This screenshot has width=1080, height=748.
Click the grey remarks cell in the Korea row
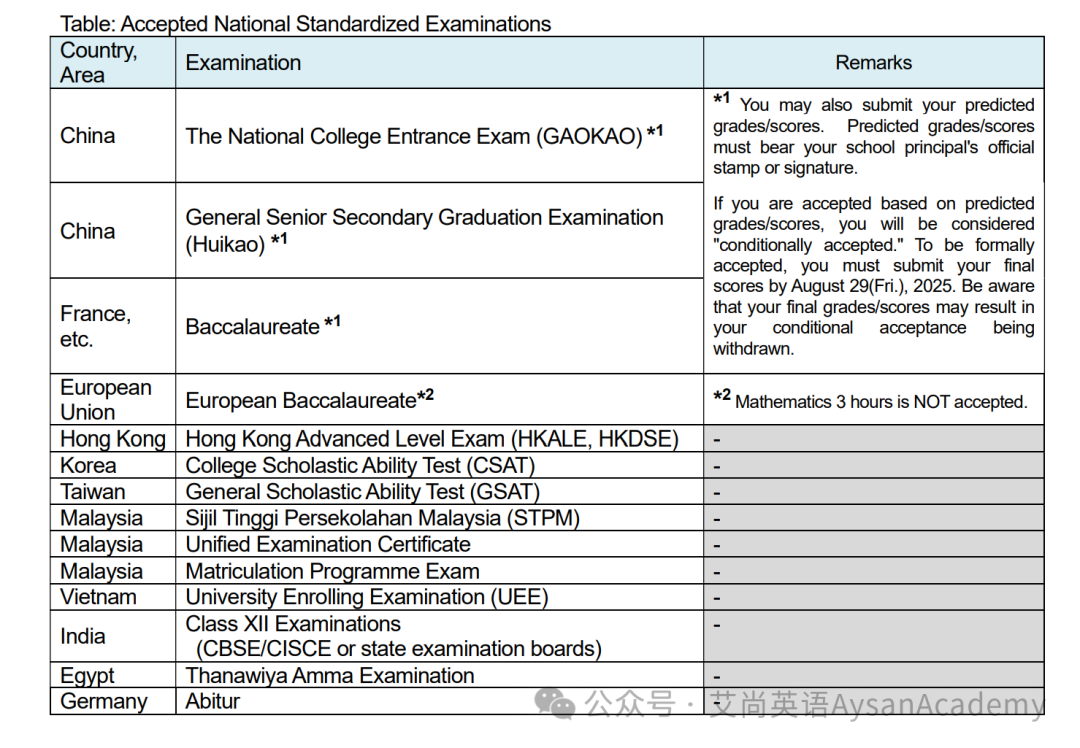[873, 466]
